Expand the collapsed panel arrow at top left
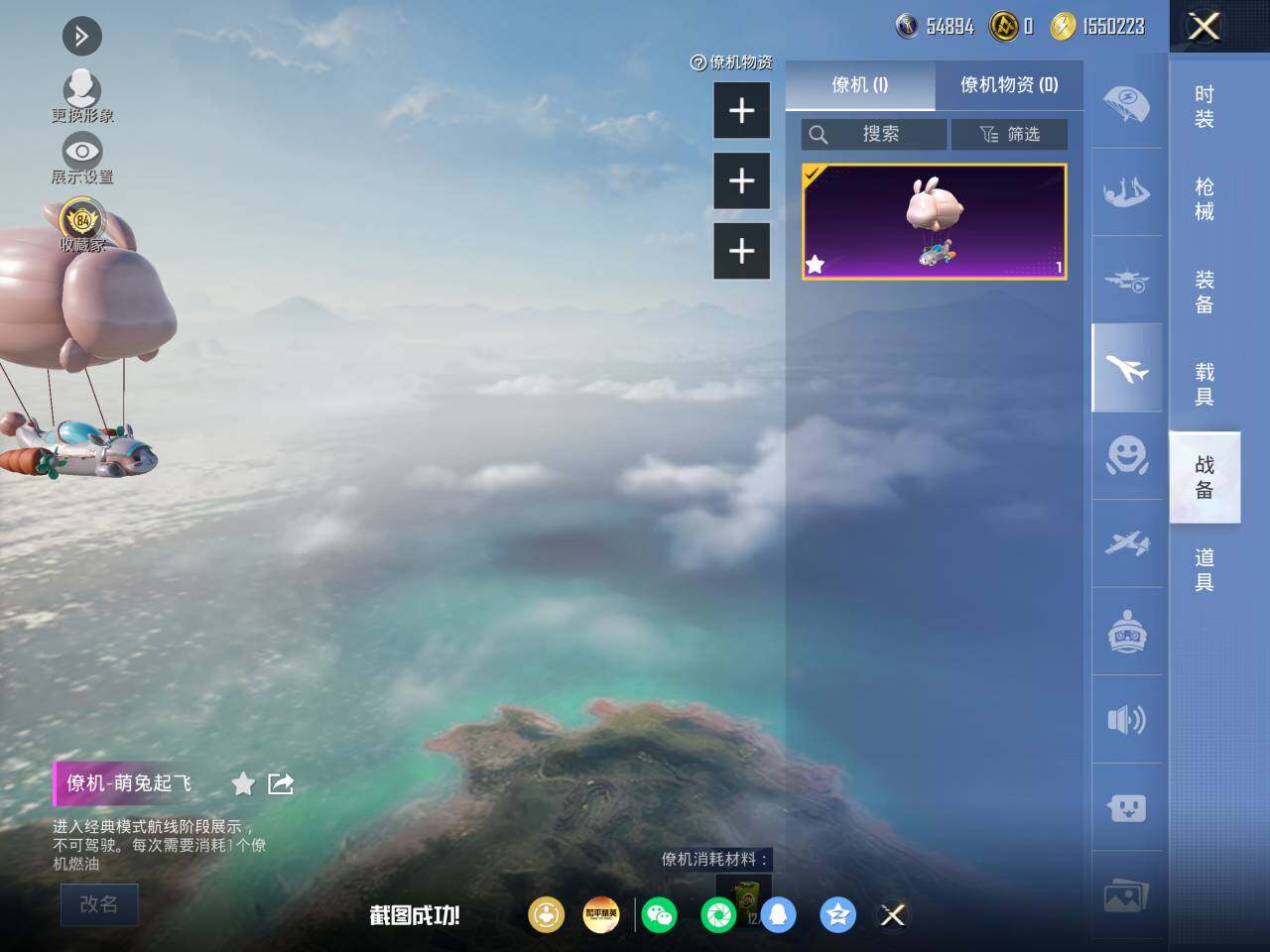 click(82, 37)
